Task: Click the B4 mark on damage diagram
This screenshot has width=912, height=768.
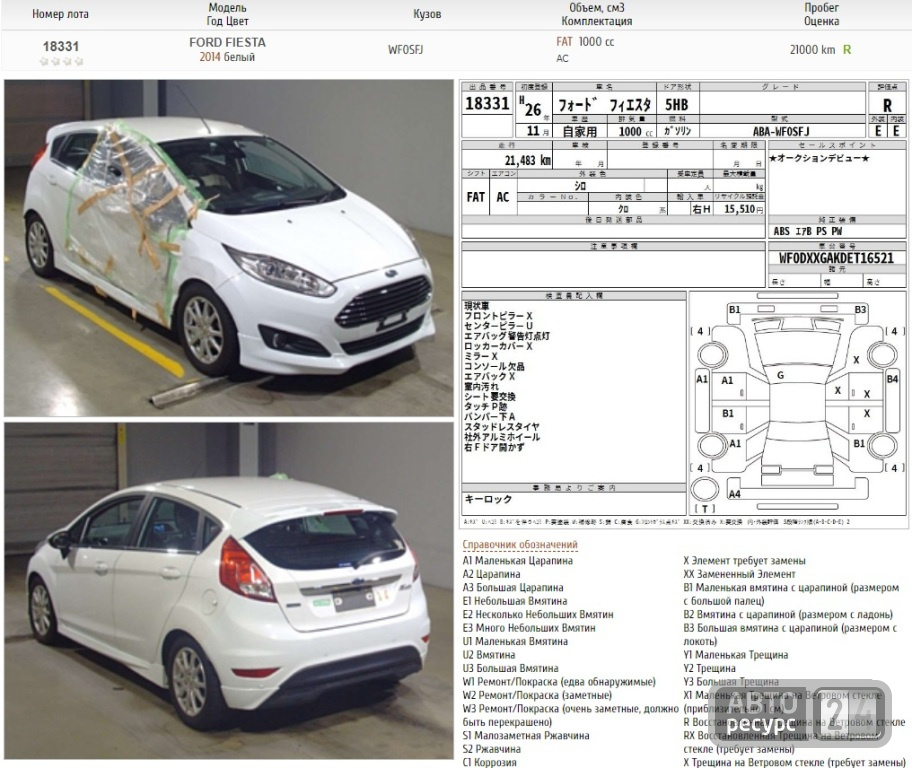Action: 893,379
